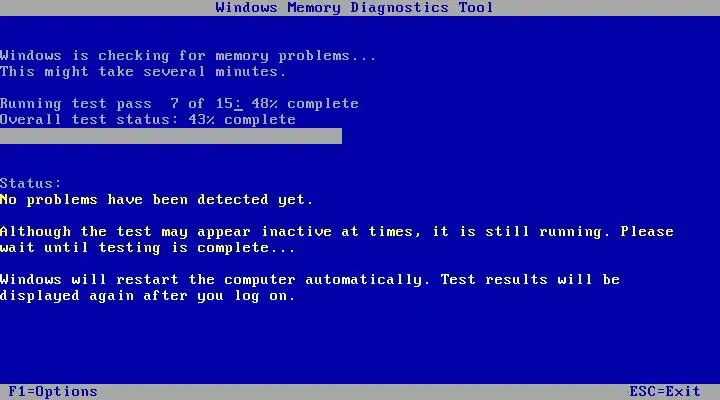Click the Windows Memory Diagnostics Tool title
This screenshot has height=400, width=720.
(x=354, y=7)
